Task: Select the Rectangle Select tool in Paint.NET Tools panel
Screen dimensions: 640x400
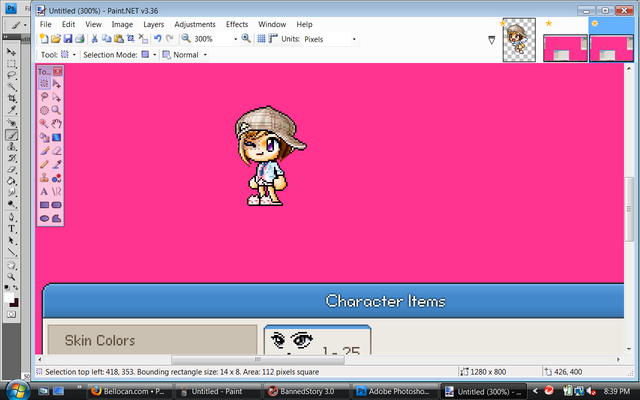Action: pos(44,84)
